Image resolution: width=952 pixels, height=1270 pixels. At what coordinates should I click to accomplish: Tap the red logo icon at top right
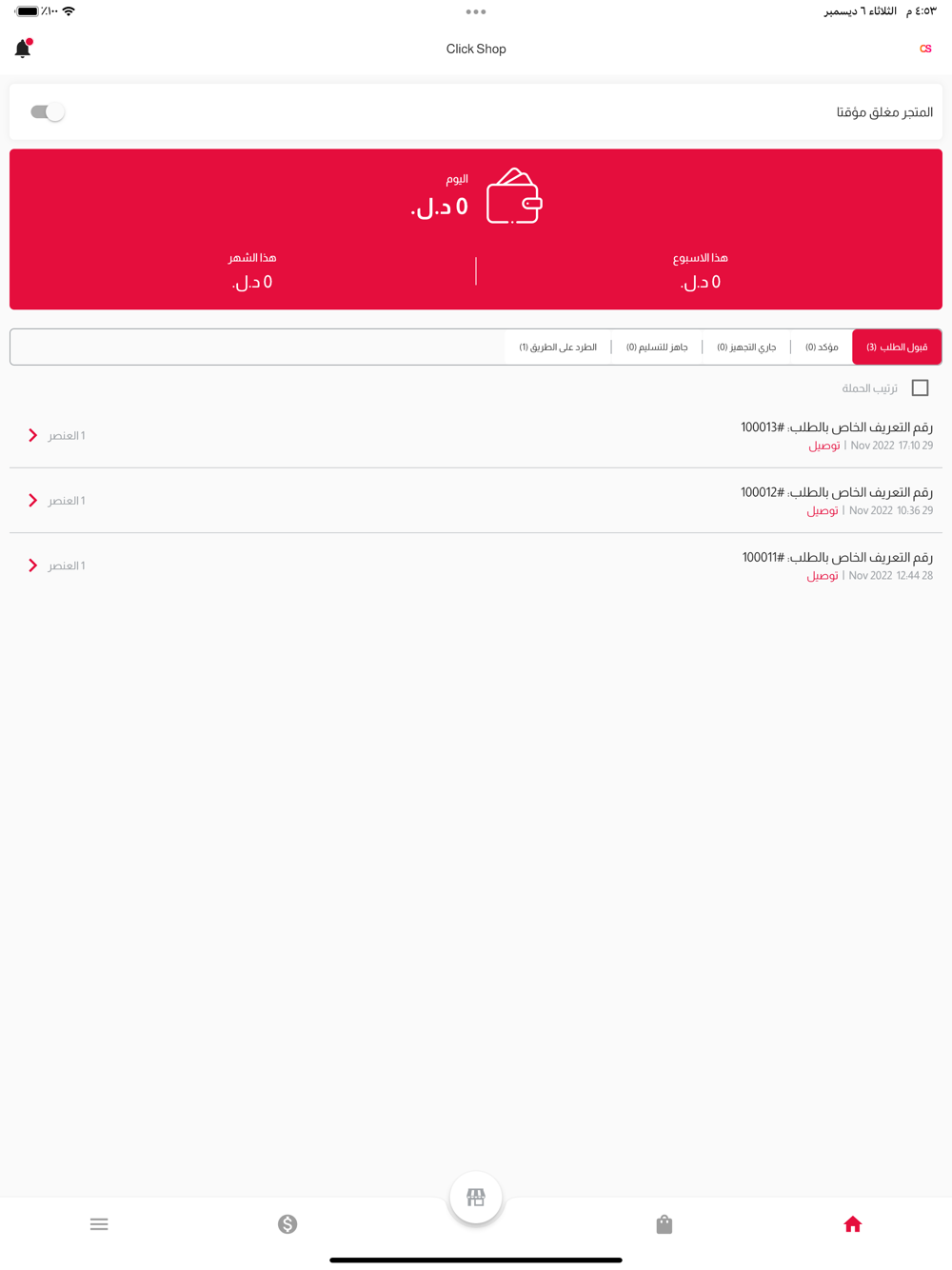click(x=925, y=49)
